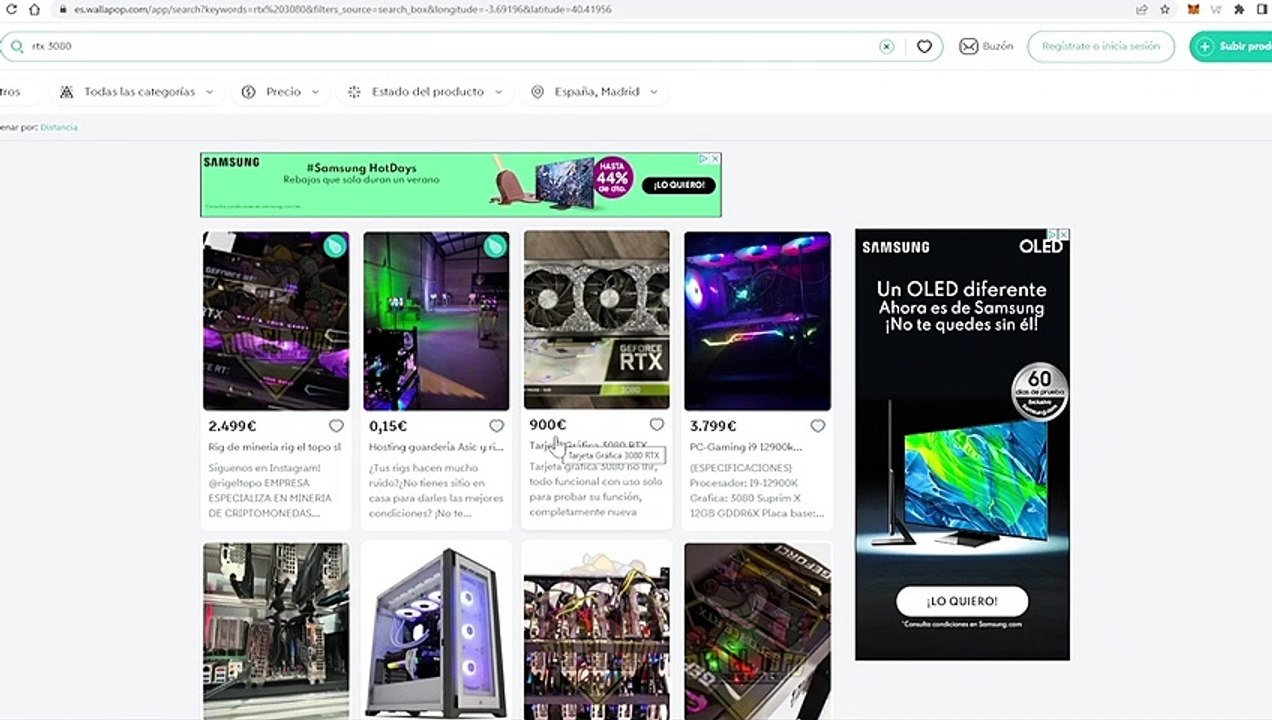Bookmark this page with the star icon

pyautogui.click(x=1165, y=9)
